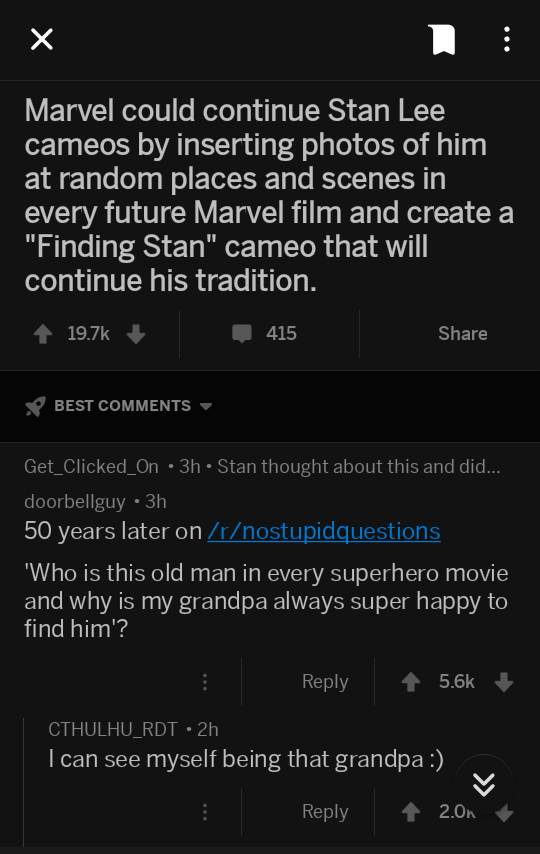This screenshot has width=540, height=854.
Task: Open the 415 comments icon
Action: click(x=242, y=333)
